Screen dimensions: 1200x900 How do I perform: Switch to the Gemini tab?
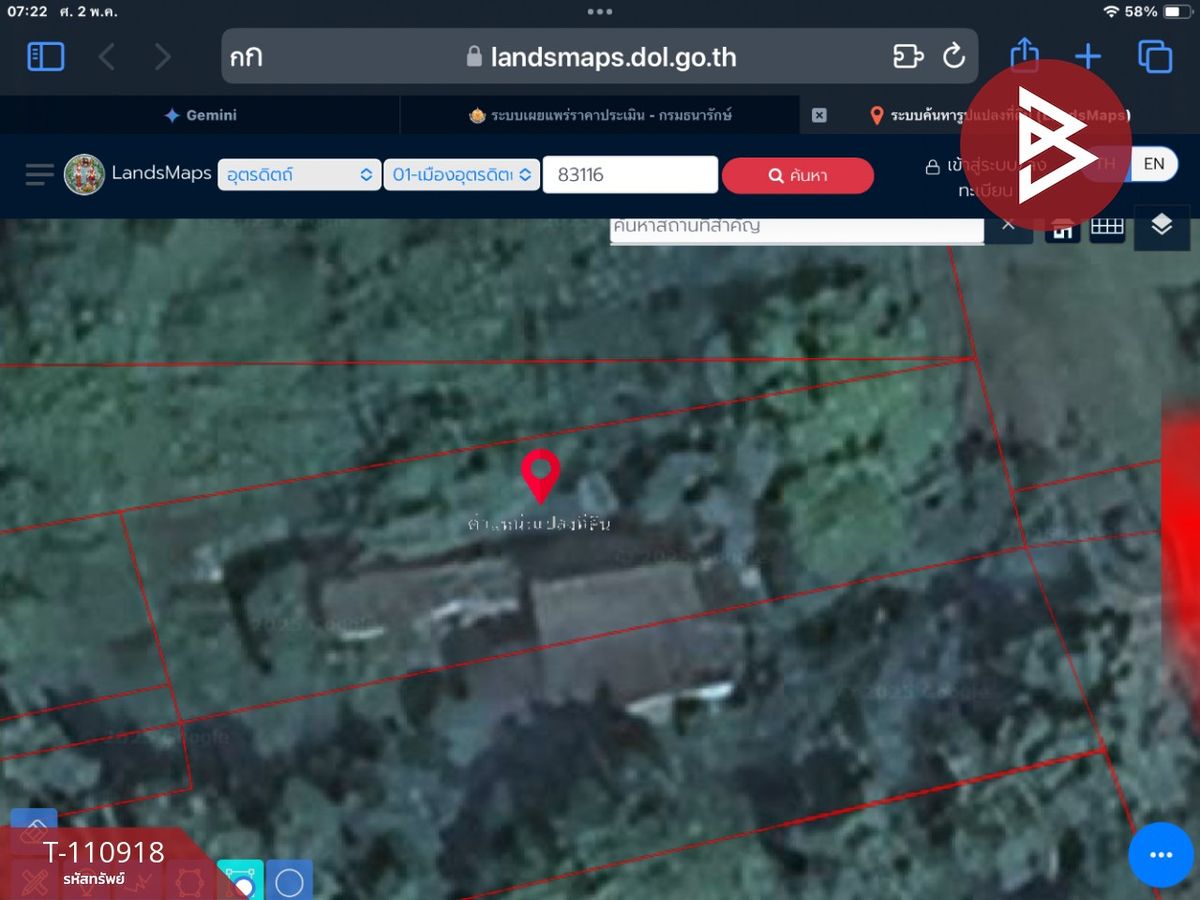[200, 115]
